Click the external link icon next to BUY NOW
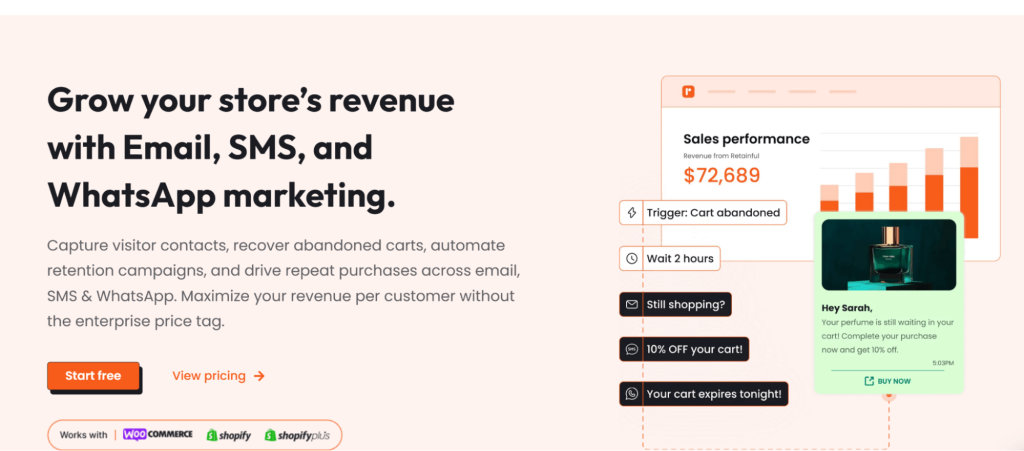 pyautogui.click(x=869, y=381)
